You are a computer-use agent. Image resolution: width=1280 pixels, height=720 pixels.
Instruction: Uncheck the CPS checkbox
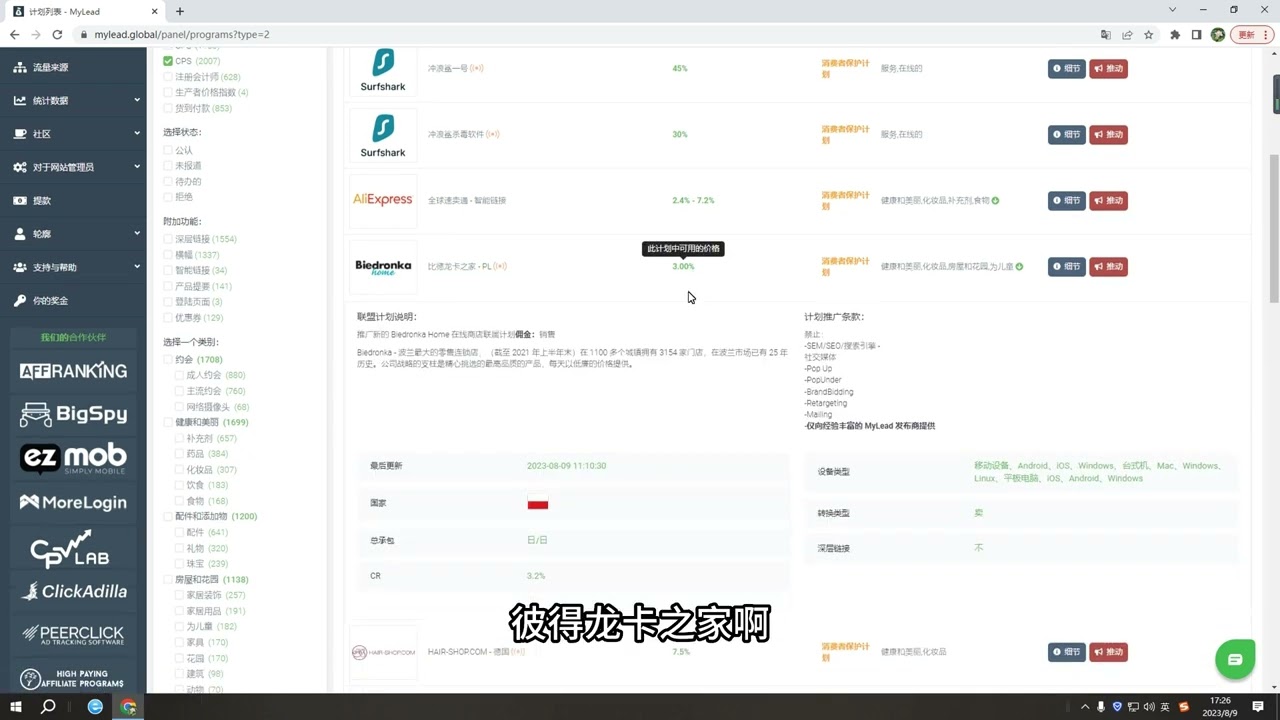pyautogui.click(x=168, y=61)
